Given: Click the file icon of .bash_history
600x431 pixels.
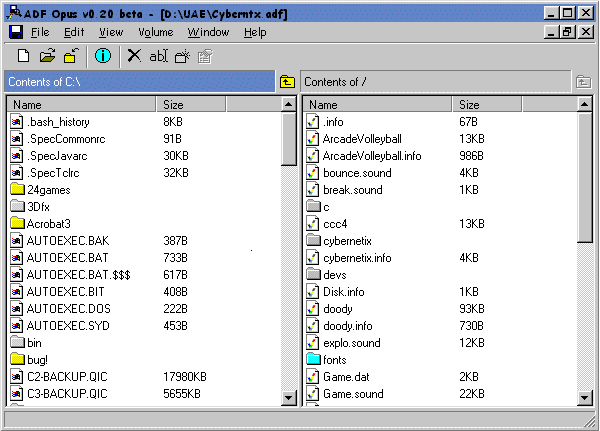Looking at the screenshot, I should click(16, 122).
